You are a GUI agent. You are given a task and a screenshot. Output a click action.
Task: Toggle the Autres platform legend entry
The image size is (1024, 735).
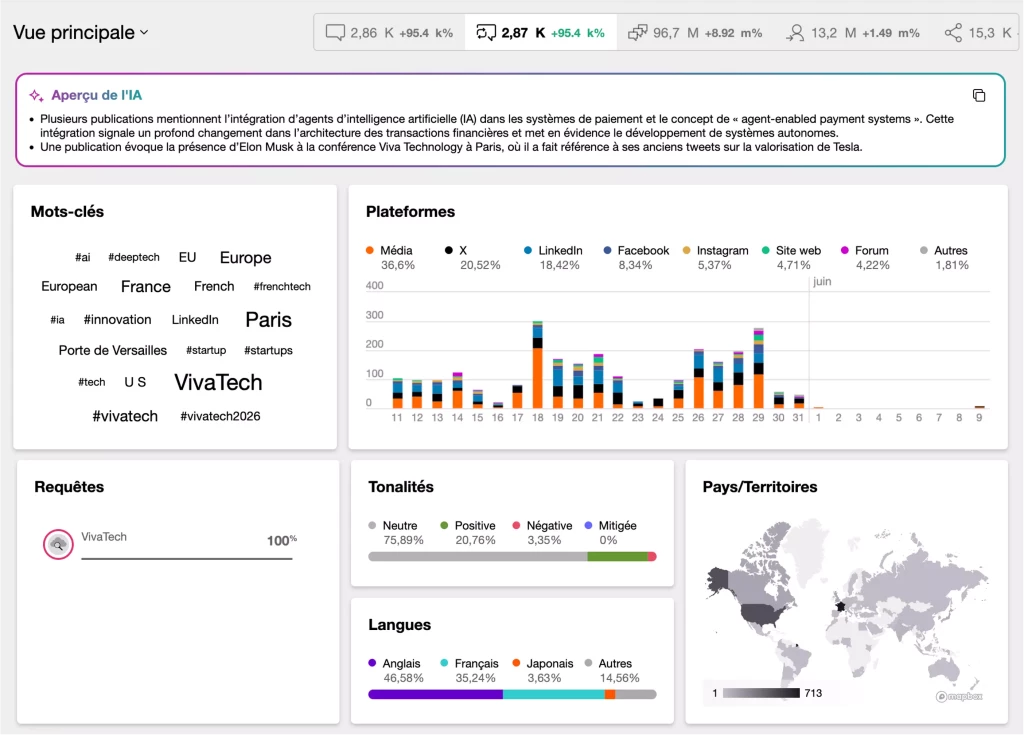(x=944, y=257)
